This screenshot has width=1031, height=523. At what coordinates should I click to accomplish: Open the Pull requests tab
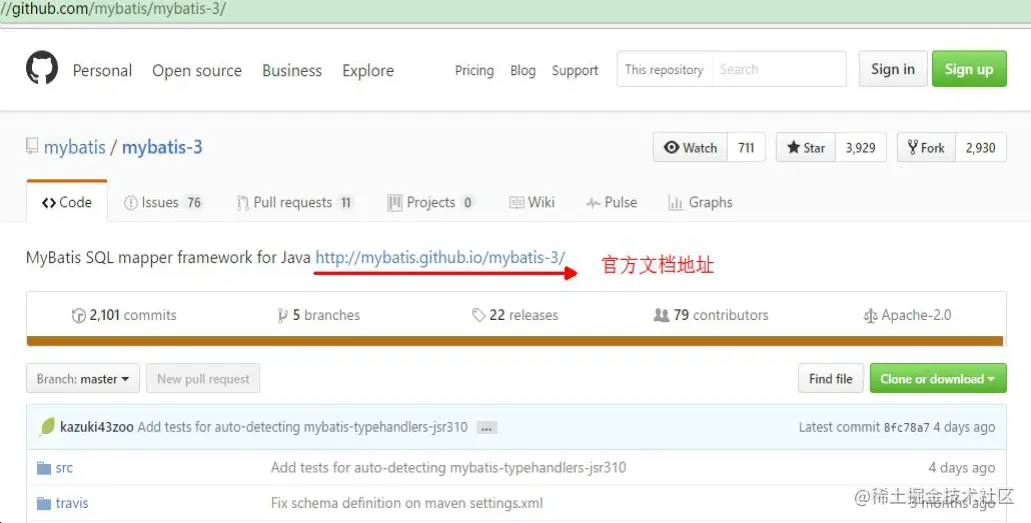295,202
